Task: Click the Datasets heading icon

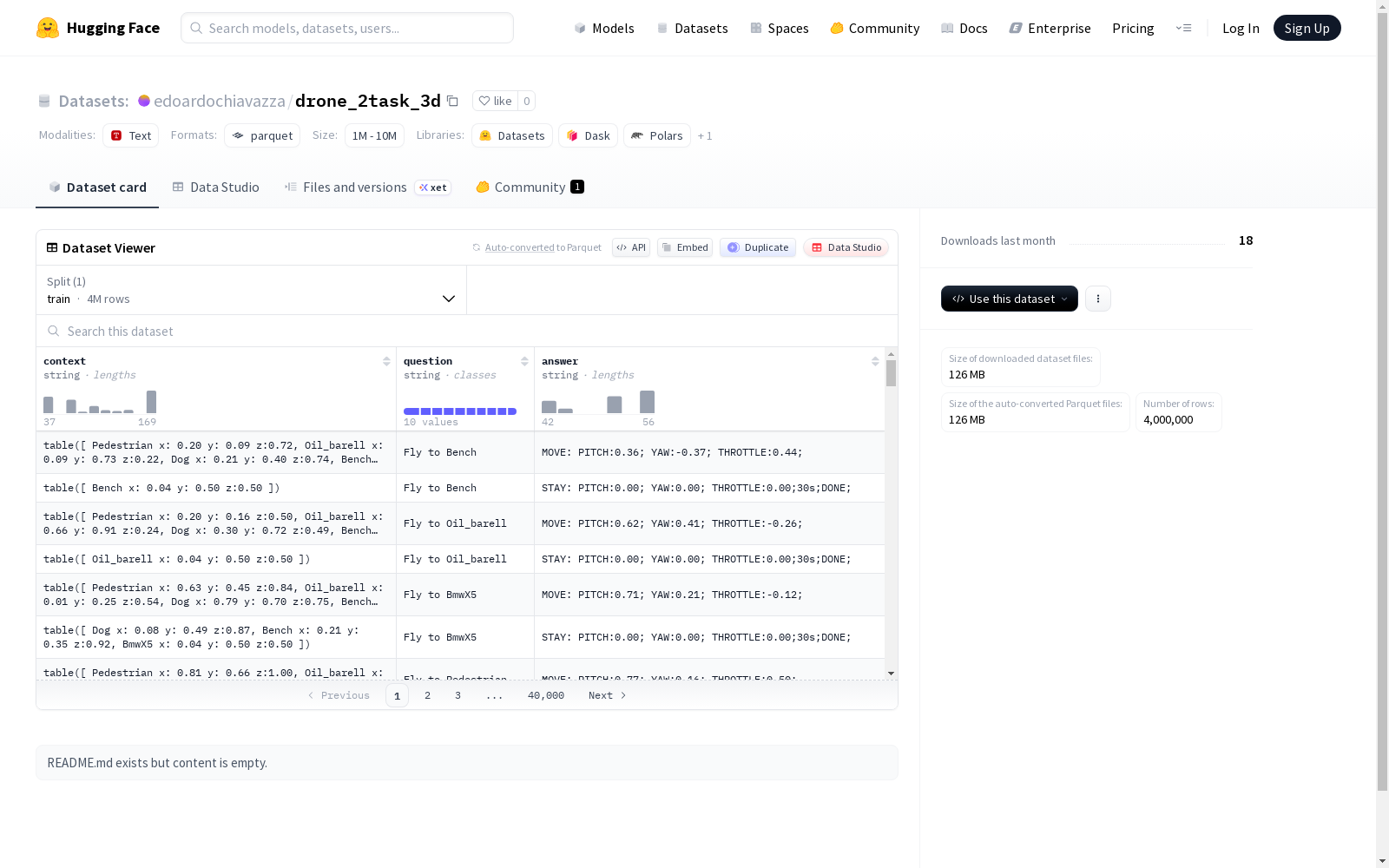Action: point(44,101)
